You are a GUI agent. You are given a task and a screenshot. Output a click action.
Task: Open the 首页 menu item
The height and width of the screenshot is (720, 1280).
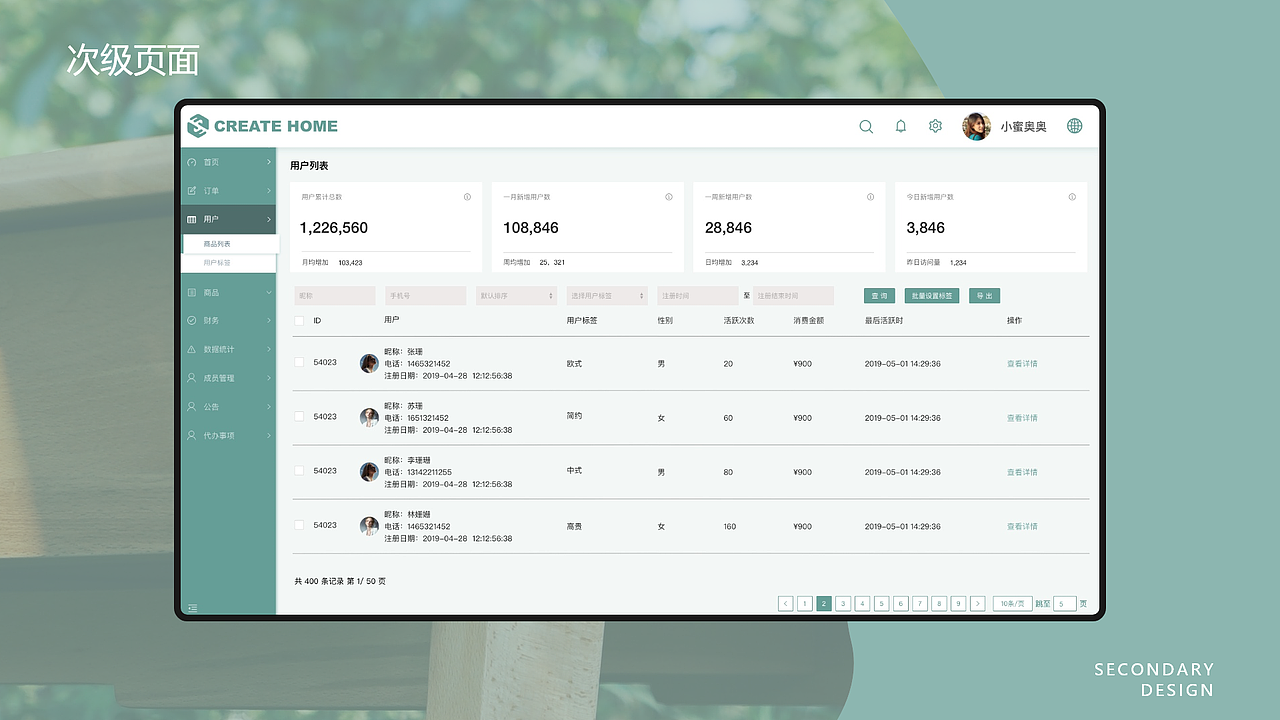(x=228, y=162)
